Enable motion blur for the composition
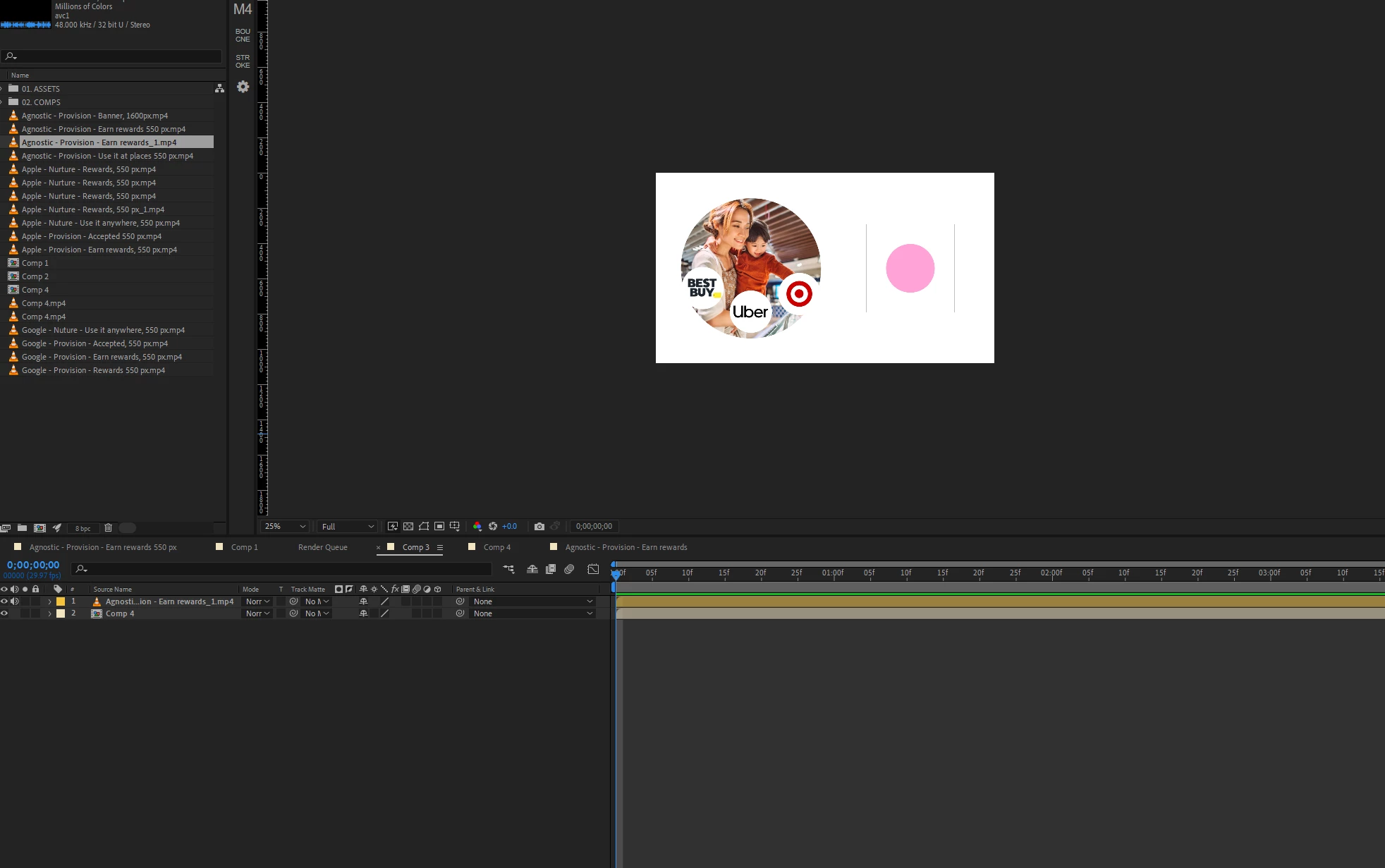 [569, 569]
